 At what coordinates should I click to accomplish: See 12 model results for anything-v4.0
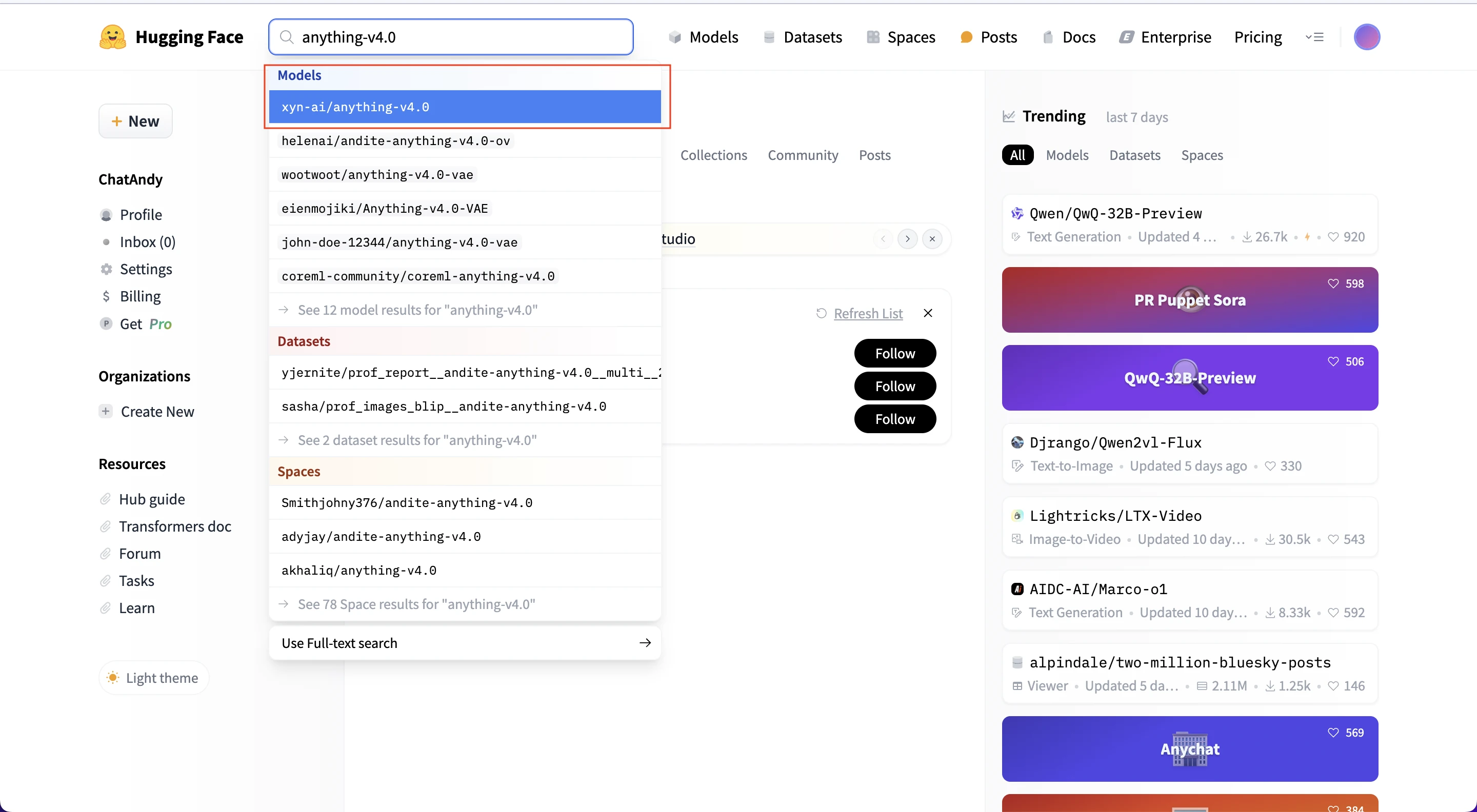[x=465, y=310]
